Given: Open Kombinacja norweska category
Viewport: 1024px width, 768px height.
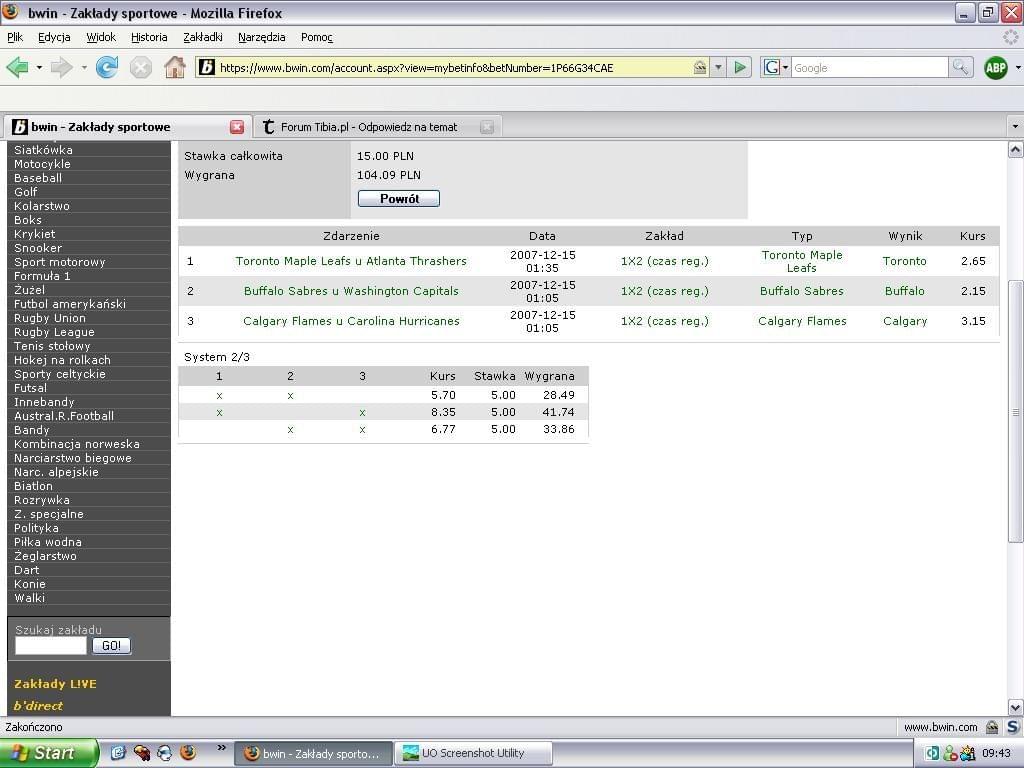Looking at the screenshot, I should click(x=77, y=444).
